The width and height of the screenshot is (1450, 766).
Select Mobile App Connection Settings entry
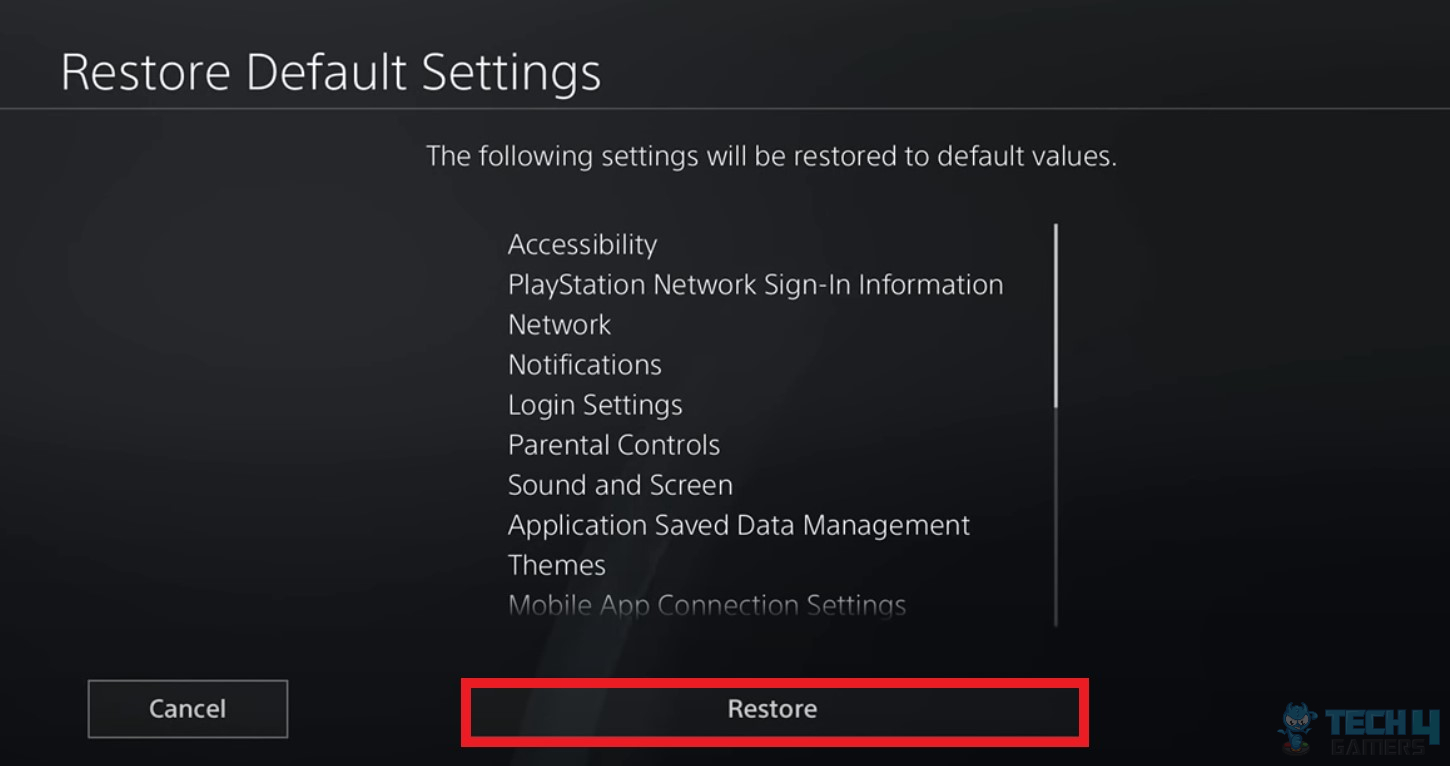[x=706, y=604]
